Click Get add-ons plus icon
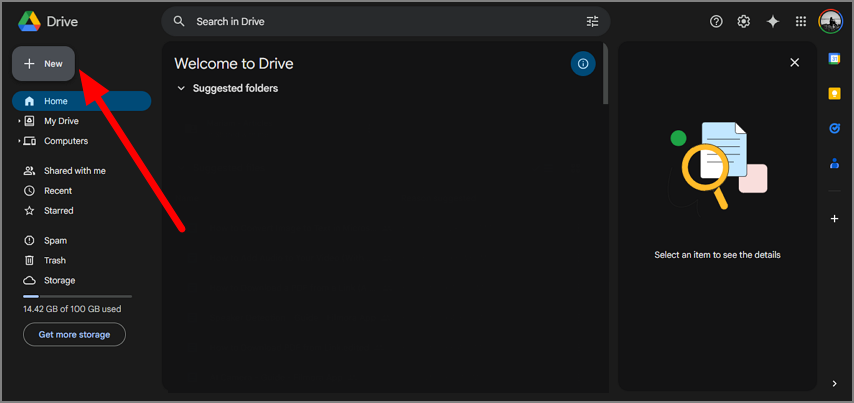The width and height of the screenshot is (854, 403). (x=834, y=218)
